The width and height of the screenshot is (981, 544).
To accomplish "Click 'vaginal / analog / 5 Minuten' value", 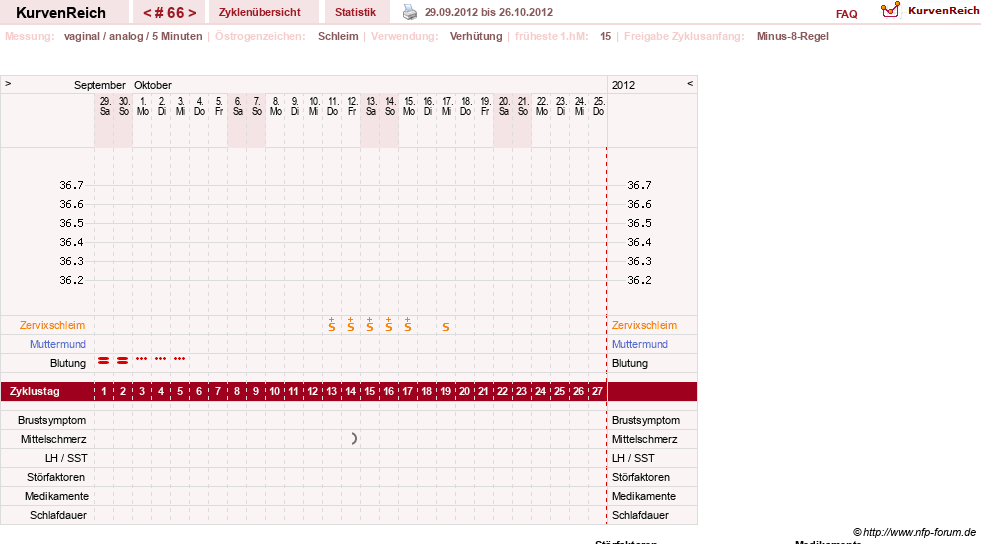I will (133, 36).
